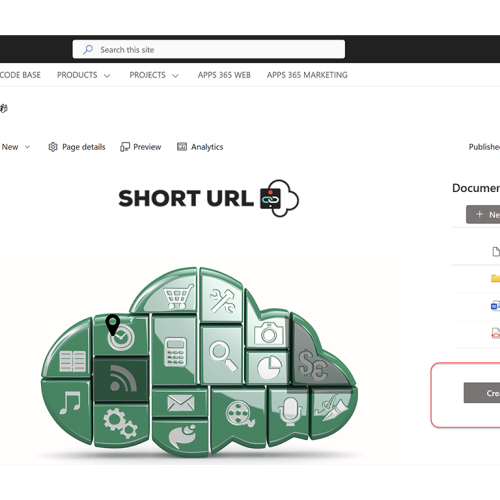Expand the New dropdown chevron
Screen dimensions: 500x500
(27, 147)
